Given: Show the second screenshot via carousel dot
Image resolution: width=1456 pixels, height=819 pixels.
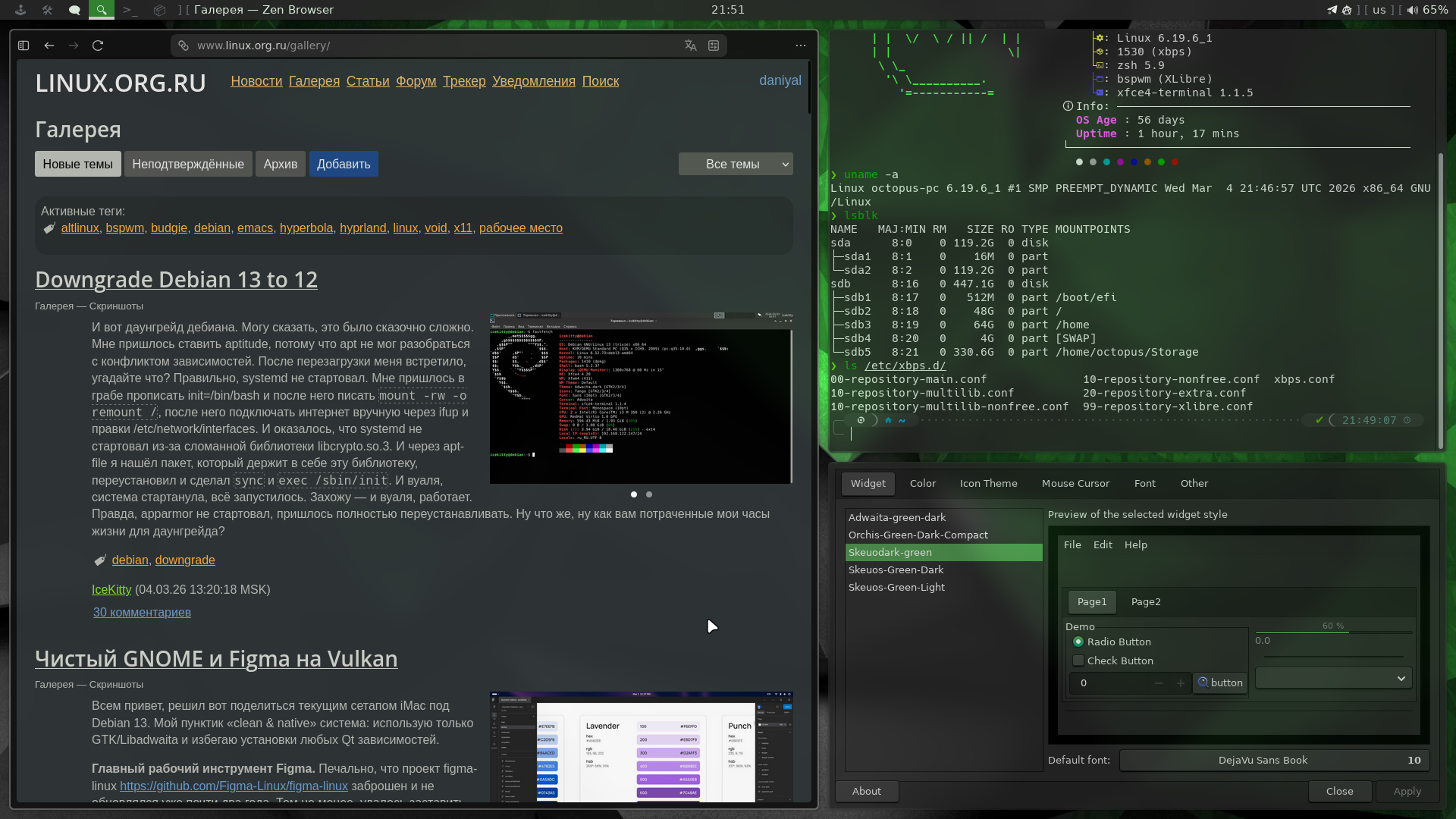Looking at the screenshot, I should 649,494.
